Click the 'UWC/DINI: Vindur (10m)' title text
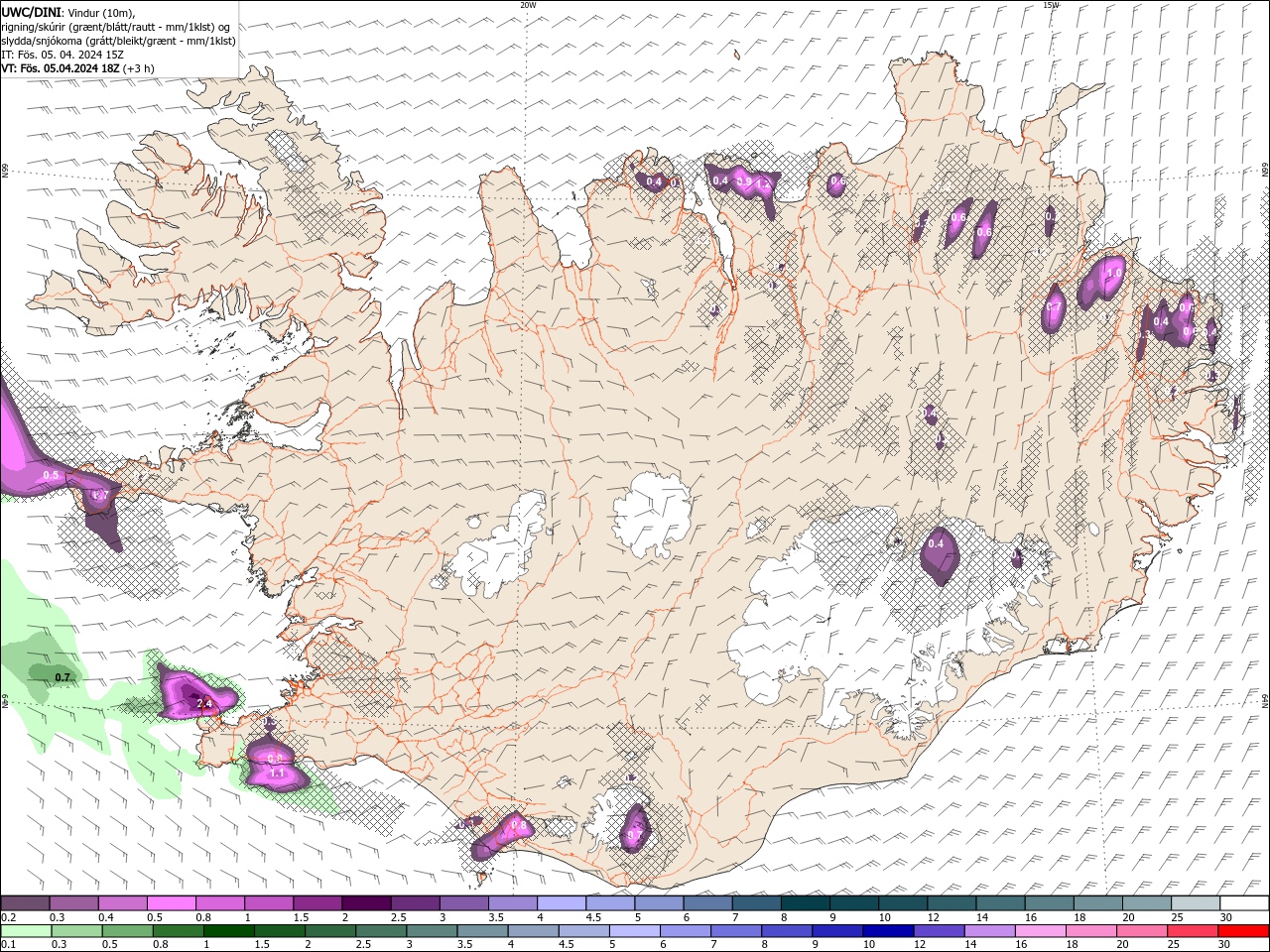 [x=68, y=12]
